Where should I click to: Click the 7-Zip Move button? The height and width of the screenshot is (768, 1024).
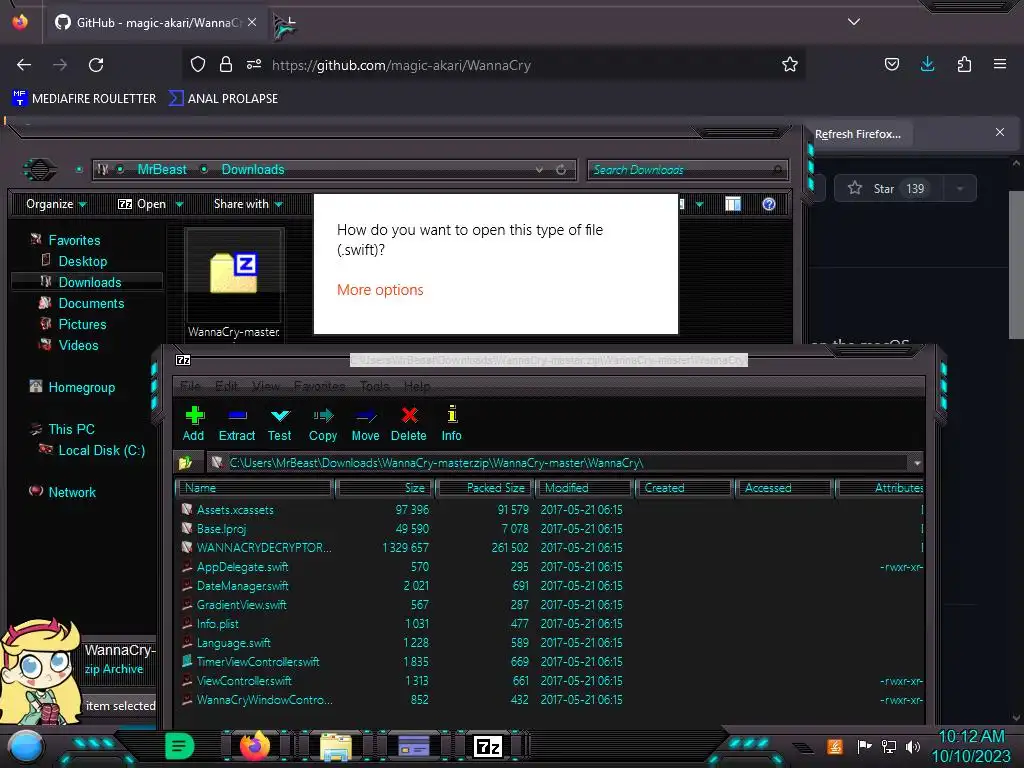click(365, 424)
